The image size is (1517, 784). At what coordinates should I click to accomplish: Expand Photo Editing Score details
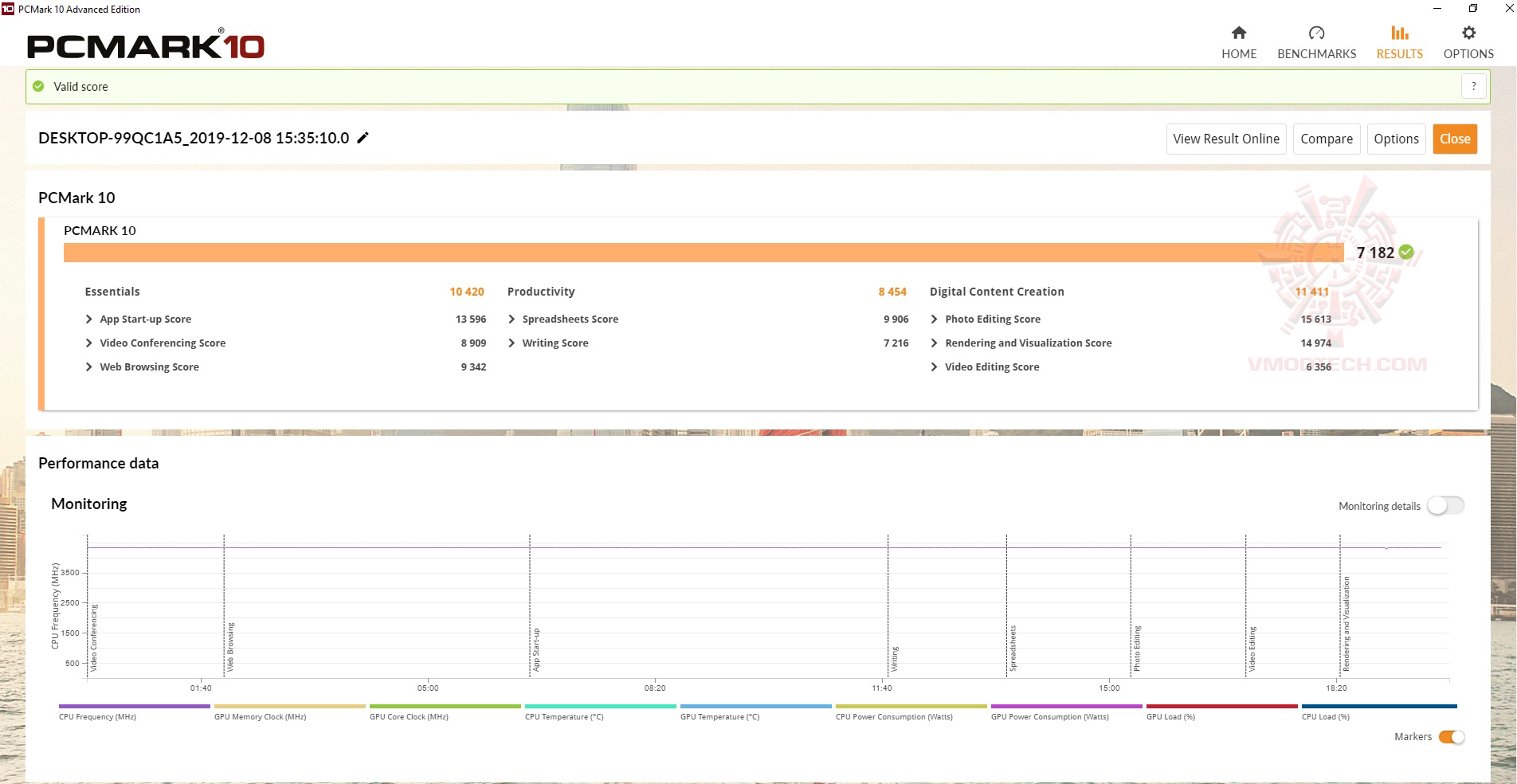[934, 319]
